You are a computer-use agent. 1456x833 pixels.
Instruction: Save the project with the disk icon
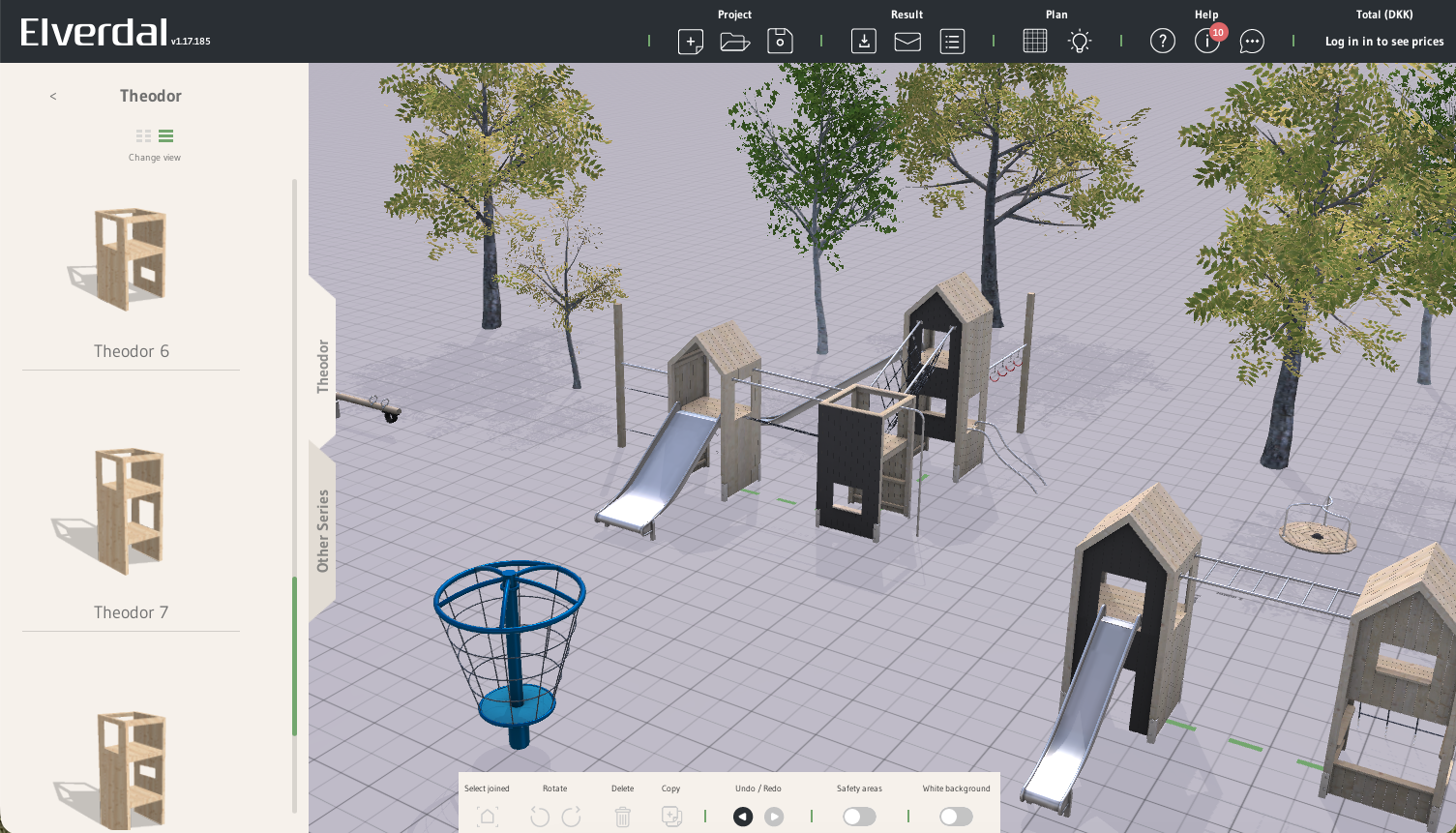pyautogui.click(x=780, y=42)
